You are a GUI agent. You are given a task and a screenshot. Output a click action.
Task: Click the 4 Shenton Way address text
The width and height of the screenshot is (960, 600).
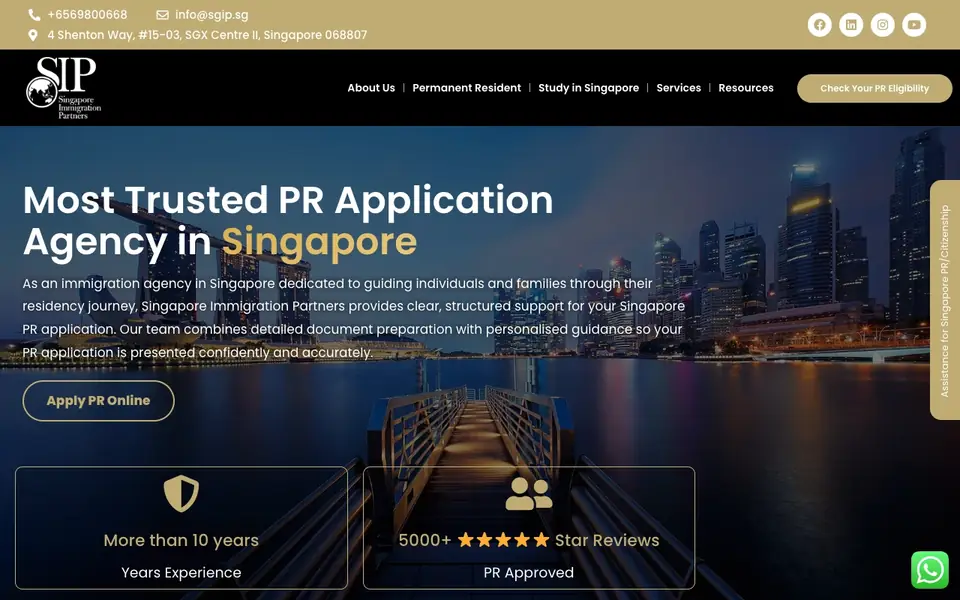208,35
